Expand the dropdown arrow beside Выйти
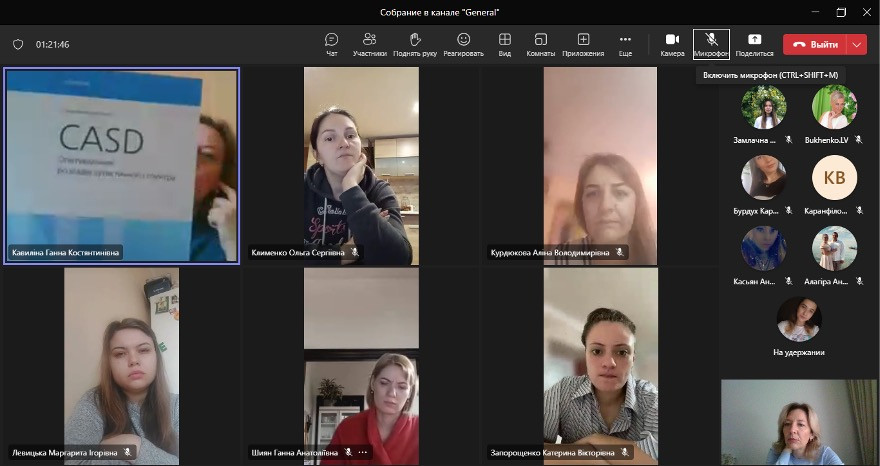 [856, 44]
